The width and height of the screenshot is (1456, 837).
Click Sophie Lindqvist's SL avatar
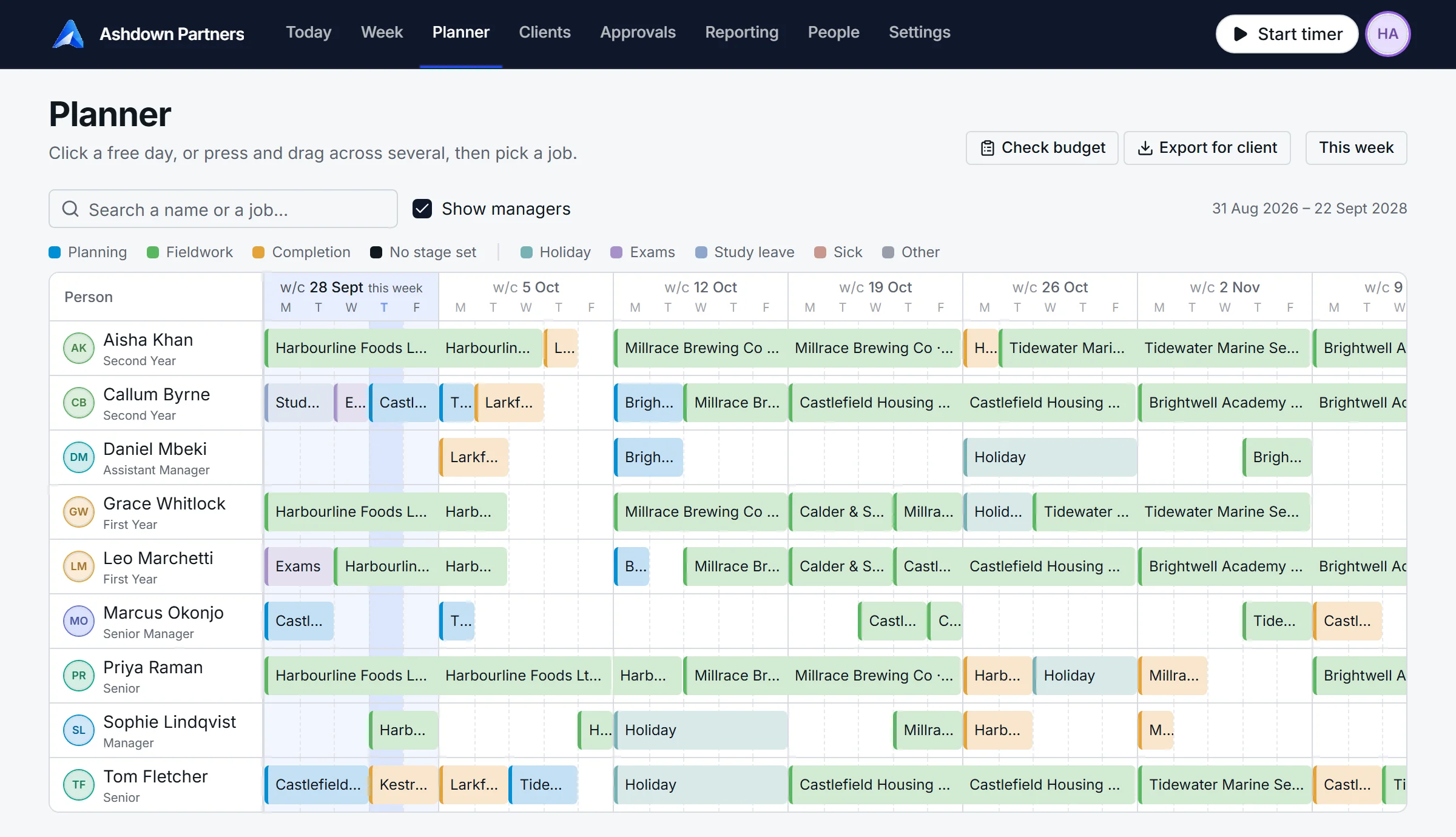point(79,730)
